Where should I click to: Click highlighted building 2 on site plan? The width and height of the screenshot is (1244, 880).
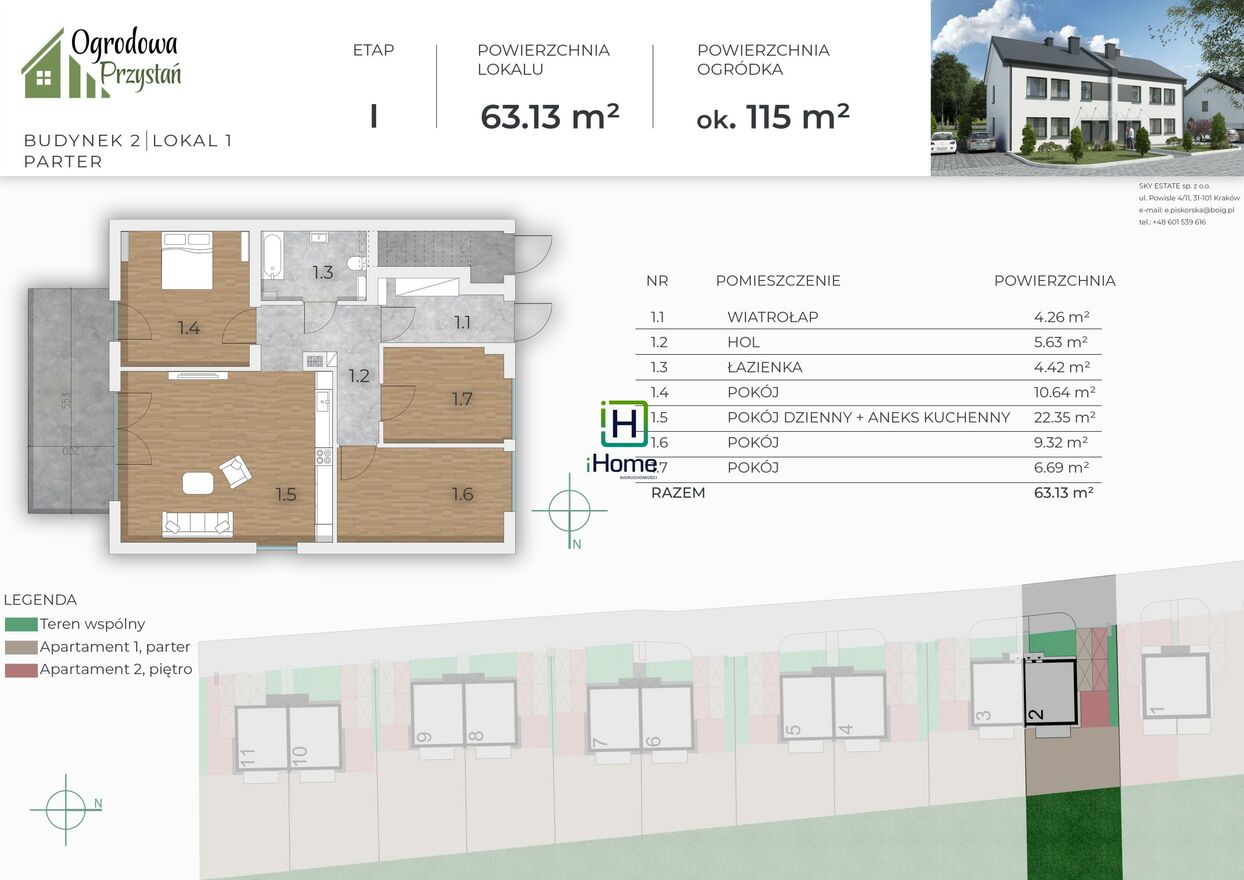click(x=1050, y=692)
